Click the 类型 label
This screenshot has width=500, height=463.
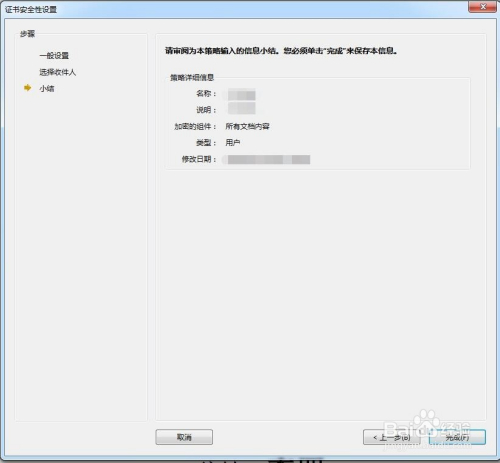[x=206, y=143]
